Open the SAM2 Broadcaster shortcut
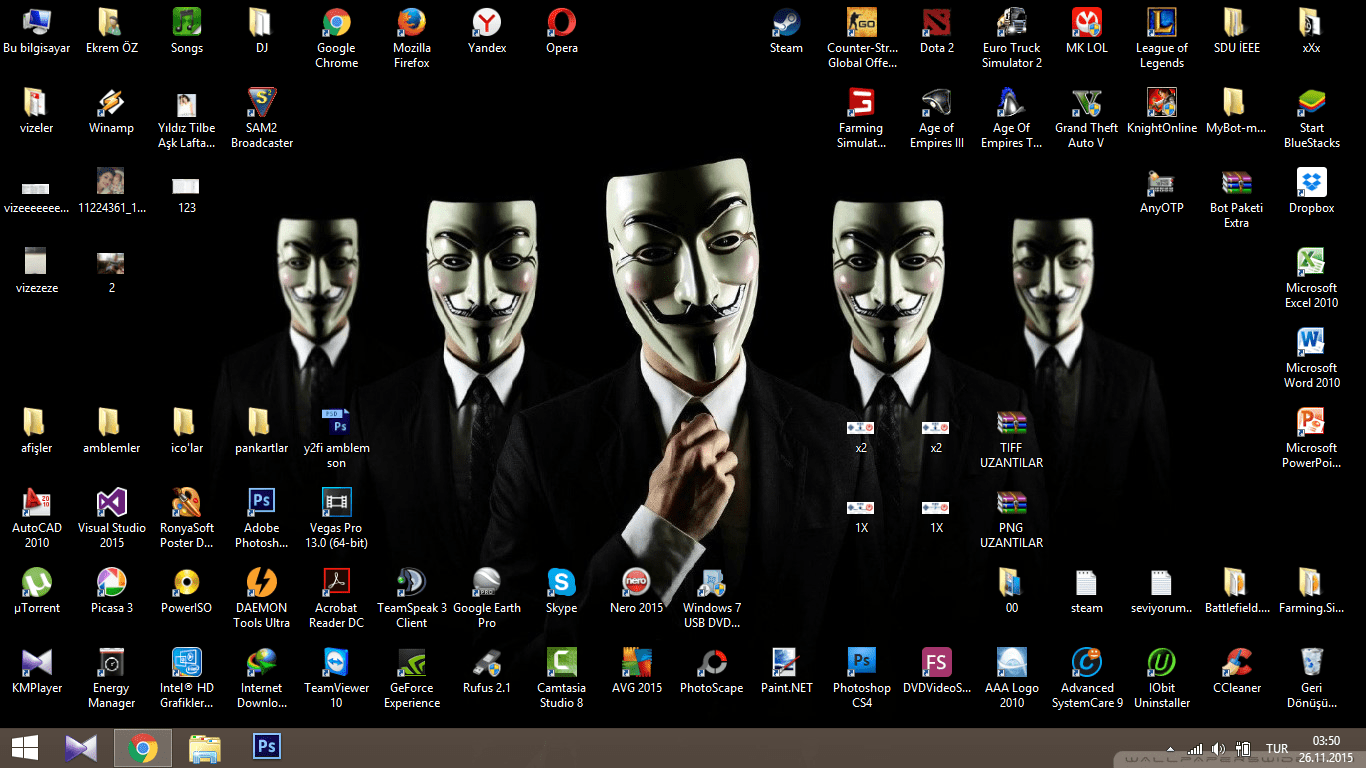The width and height of the screenshot is (1366, 768). (262, 118)
